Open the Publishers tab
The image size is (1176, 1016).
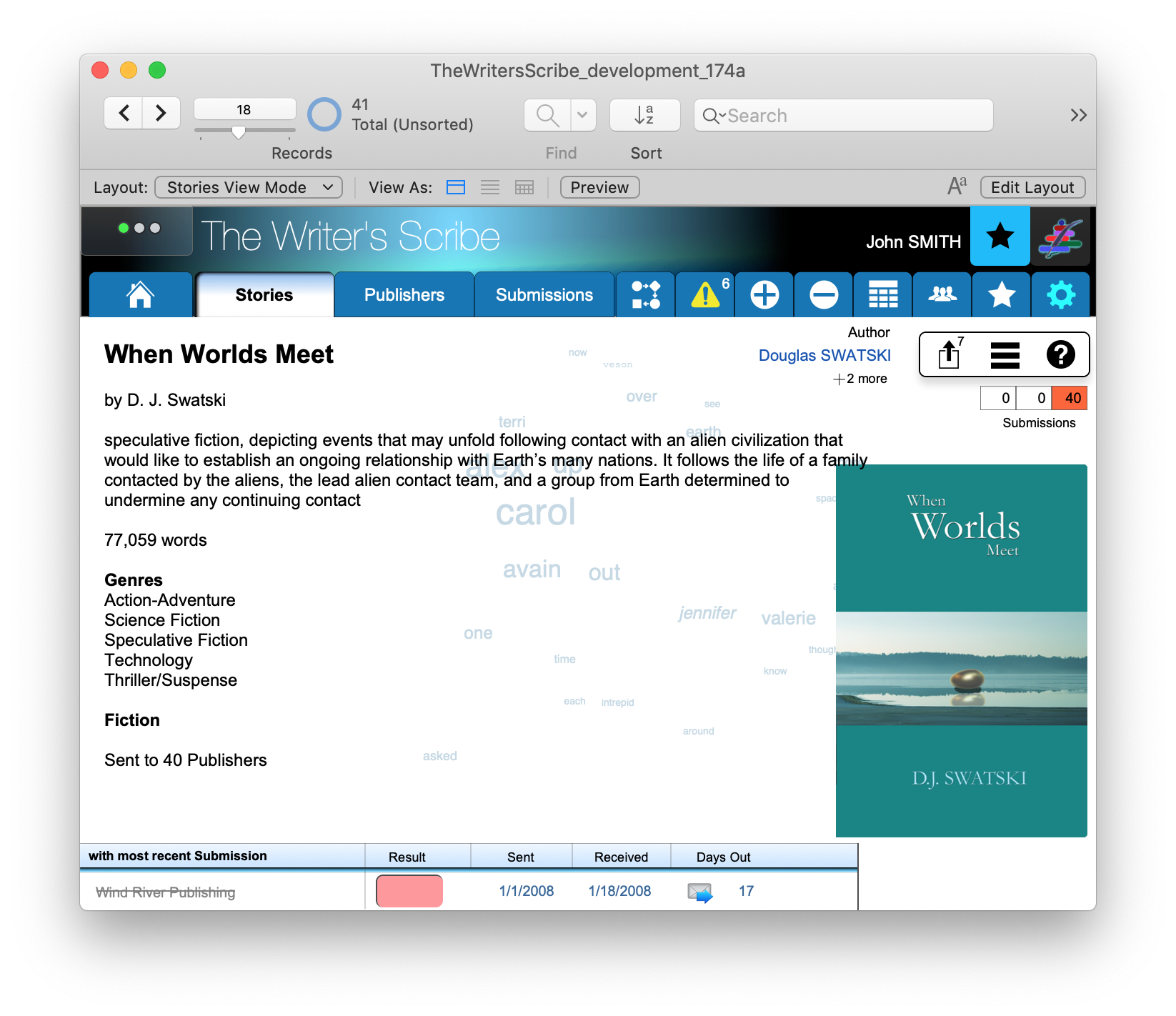coord(404,294)
